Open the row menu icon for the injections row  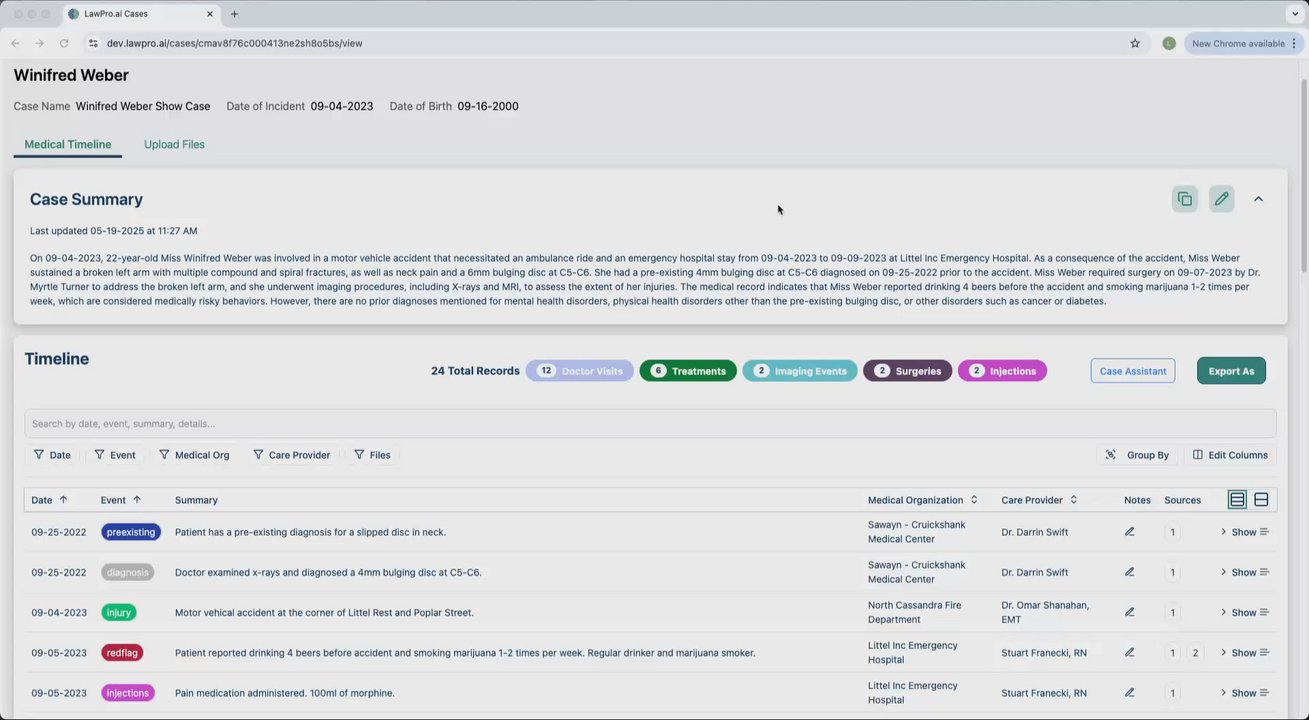(x=1264, y=693)
